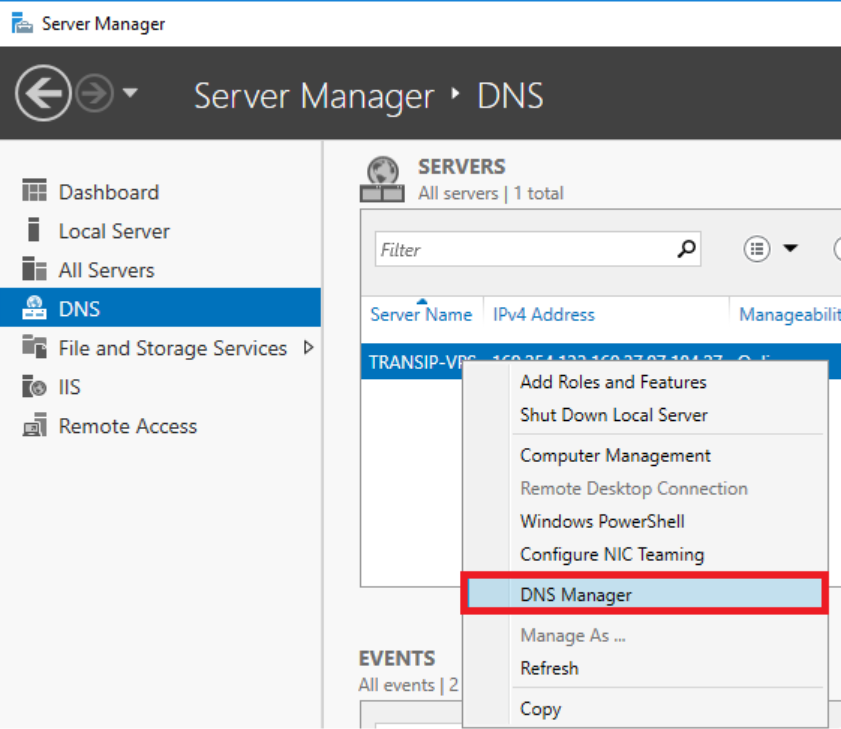Open the navigation history dropdown arrow
841x729 pixels.
(x=131, y=94)
